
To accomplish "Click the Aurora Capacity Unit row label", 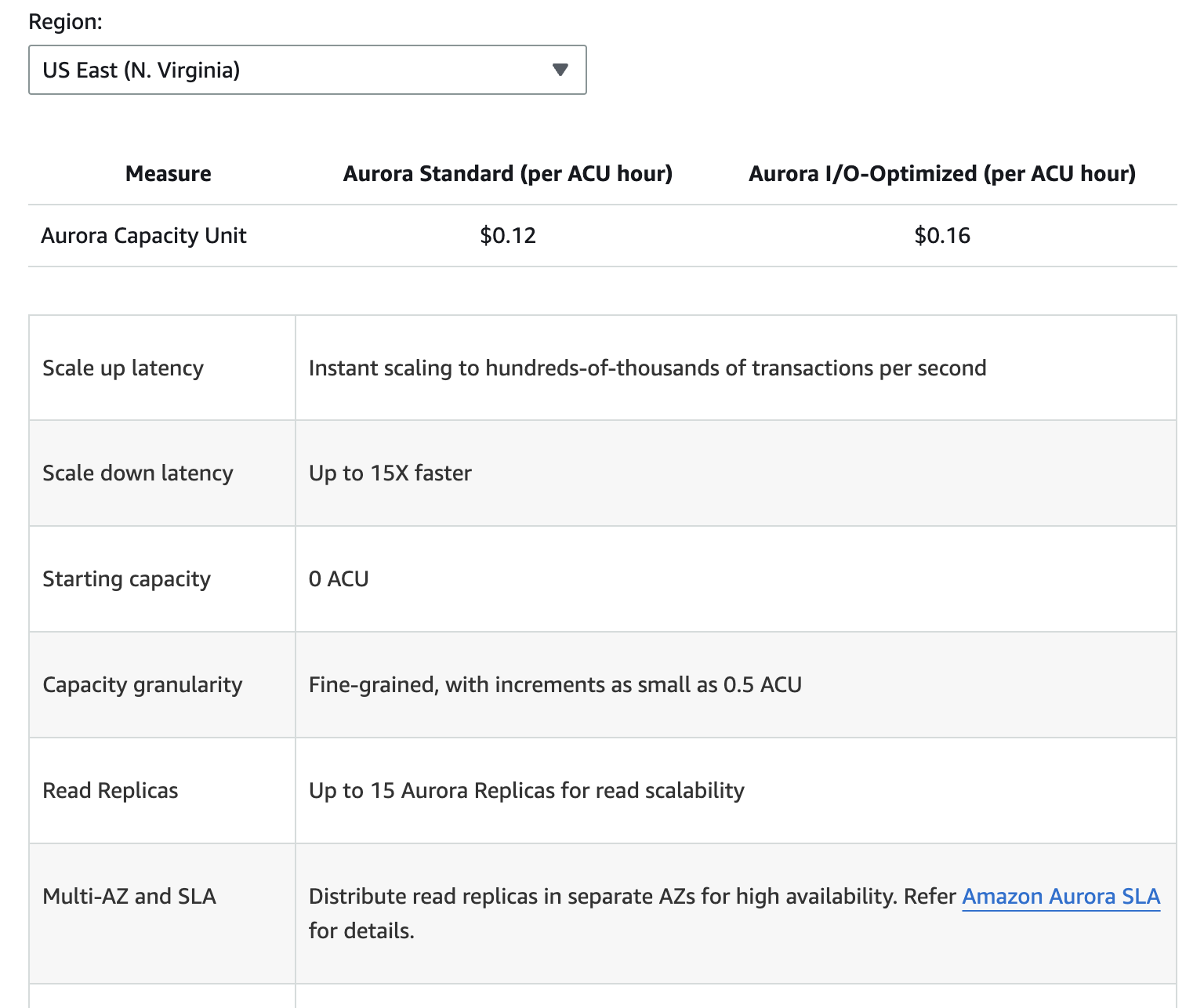I will (x=144, y=235).
